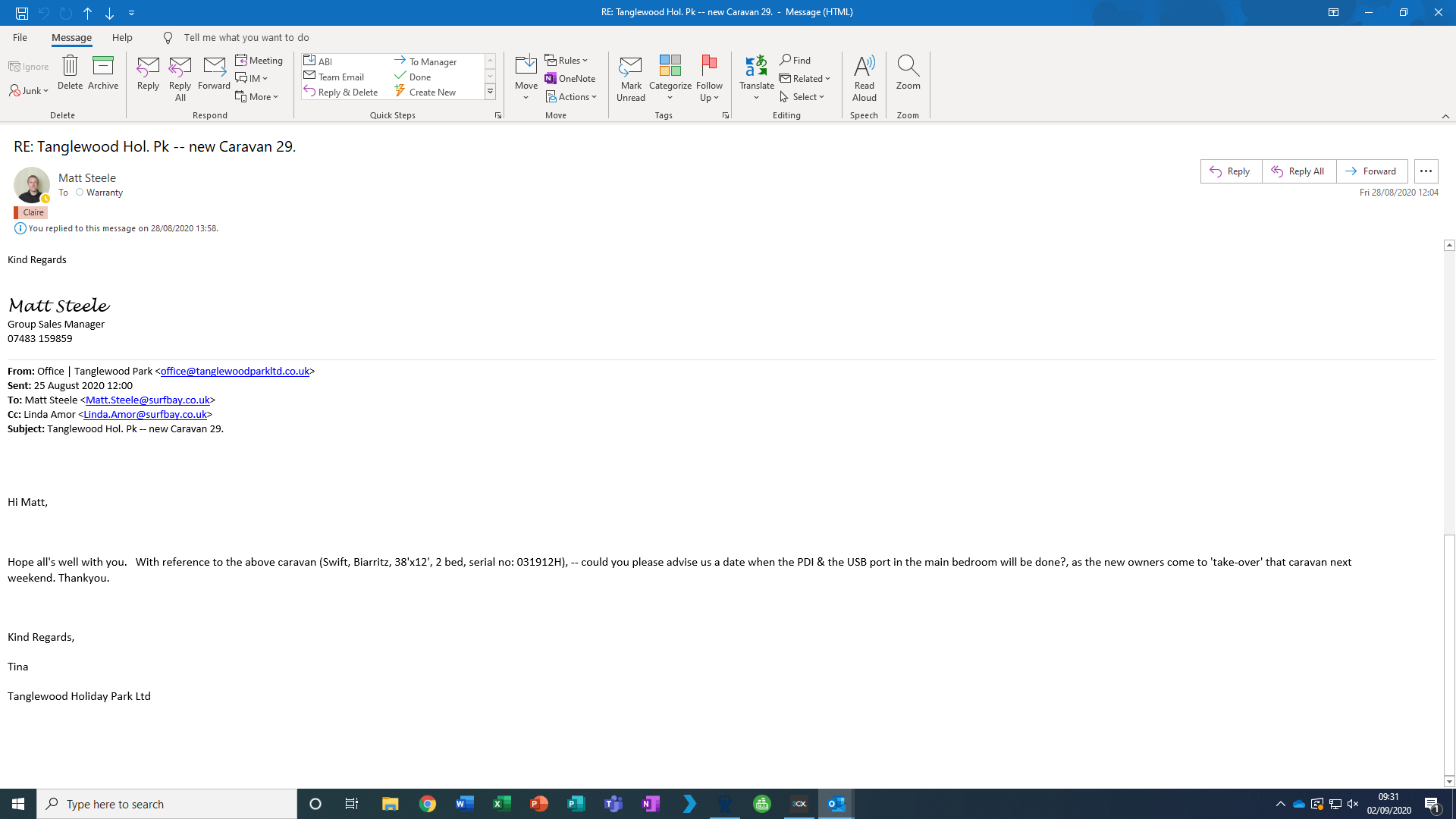This screenshot has width=1456, height=819.
Task: Open the Follow Up flag dropdown
Action: (x=709, y=78)
